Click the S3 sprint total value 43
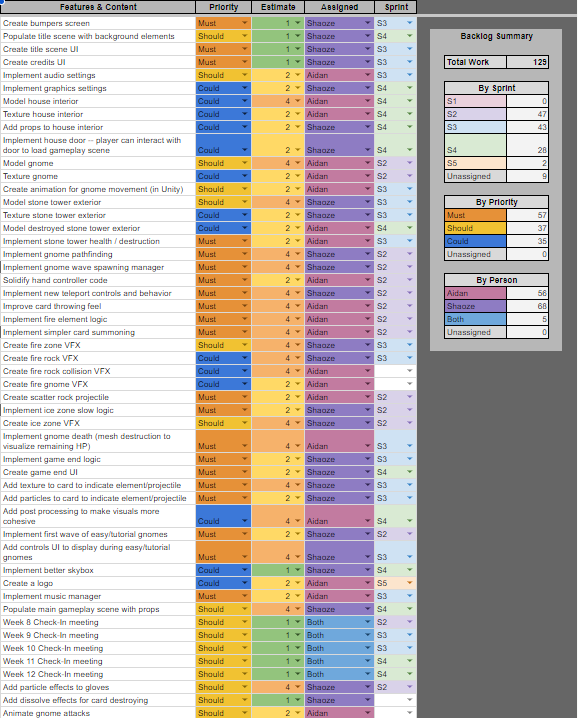Image resolution: width=578 pixels, height=718 pixels. pos(527,127)
